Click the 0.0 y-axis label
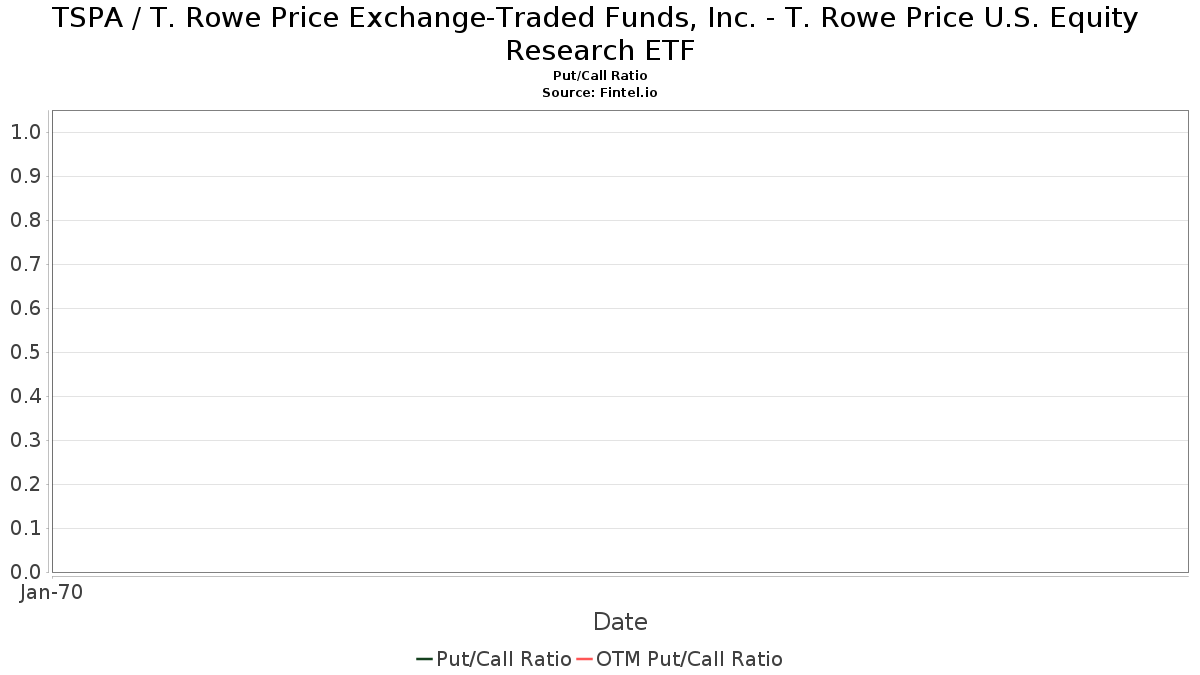1200x675 pixels. click(x=25, y=572)
